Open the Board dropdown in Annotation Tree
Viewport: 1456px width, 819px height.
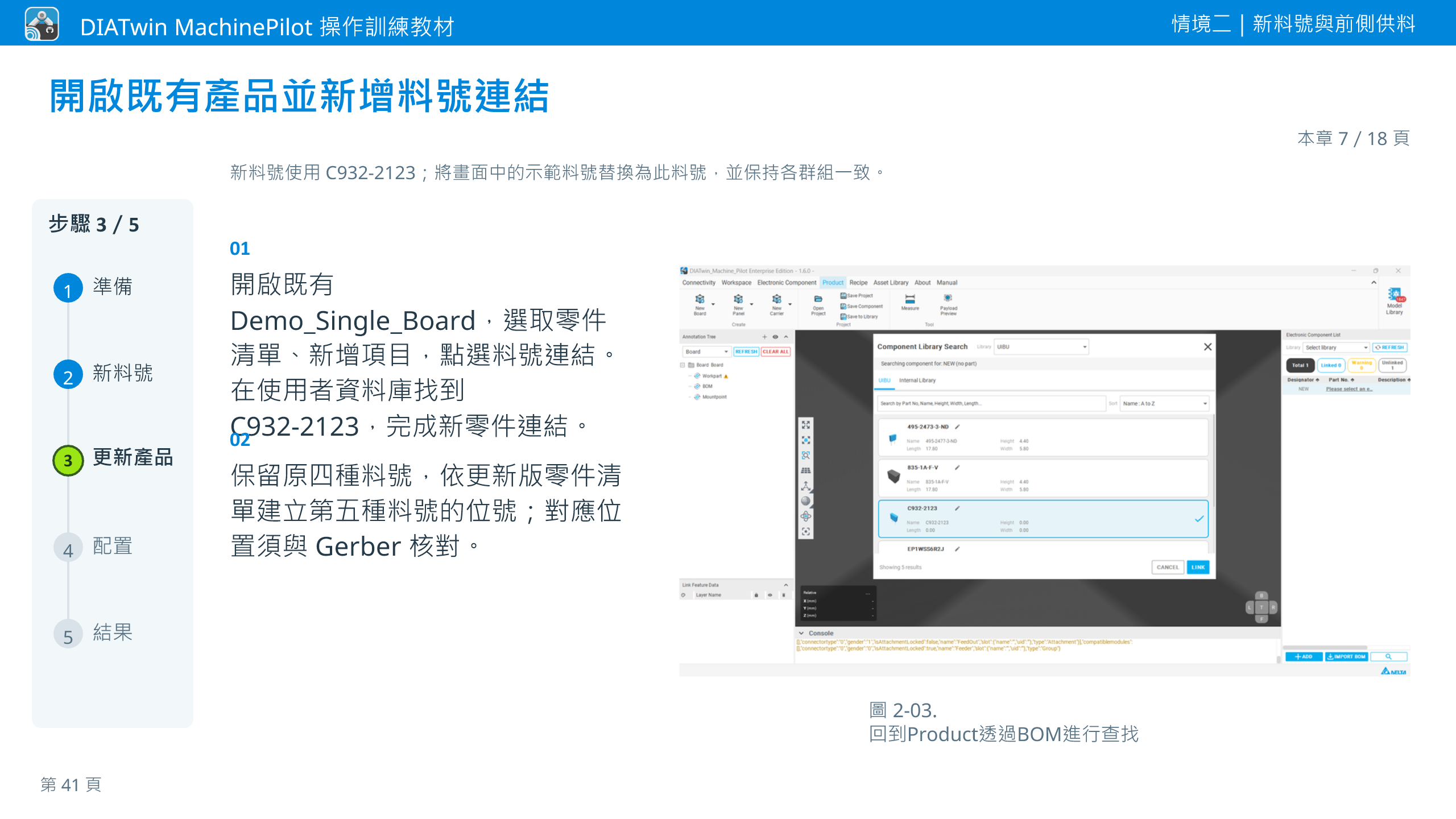point(706,351)
